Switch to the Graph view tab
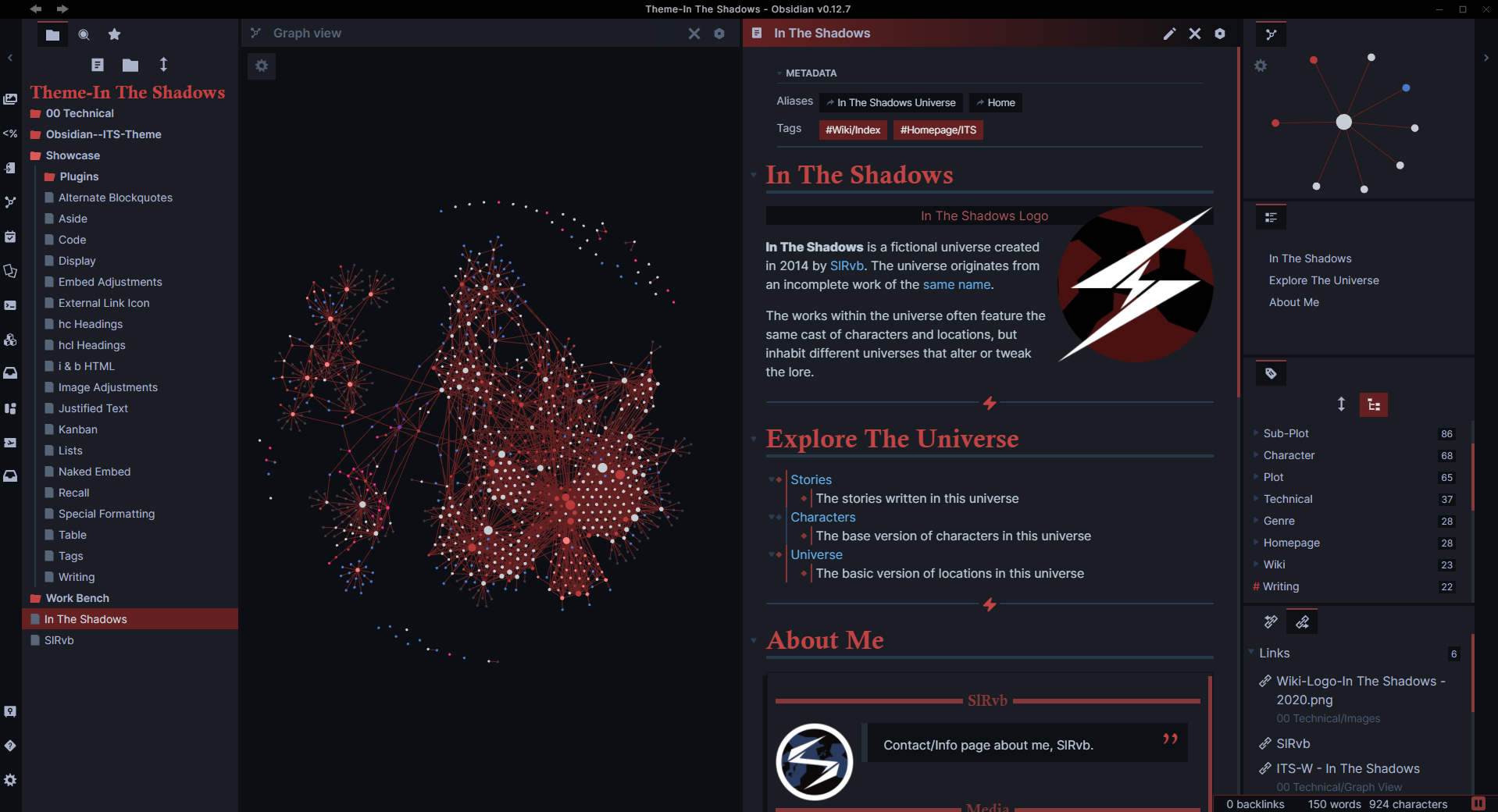The image size is (1498, 812). click(306, 33)
